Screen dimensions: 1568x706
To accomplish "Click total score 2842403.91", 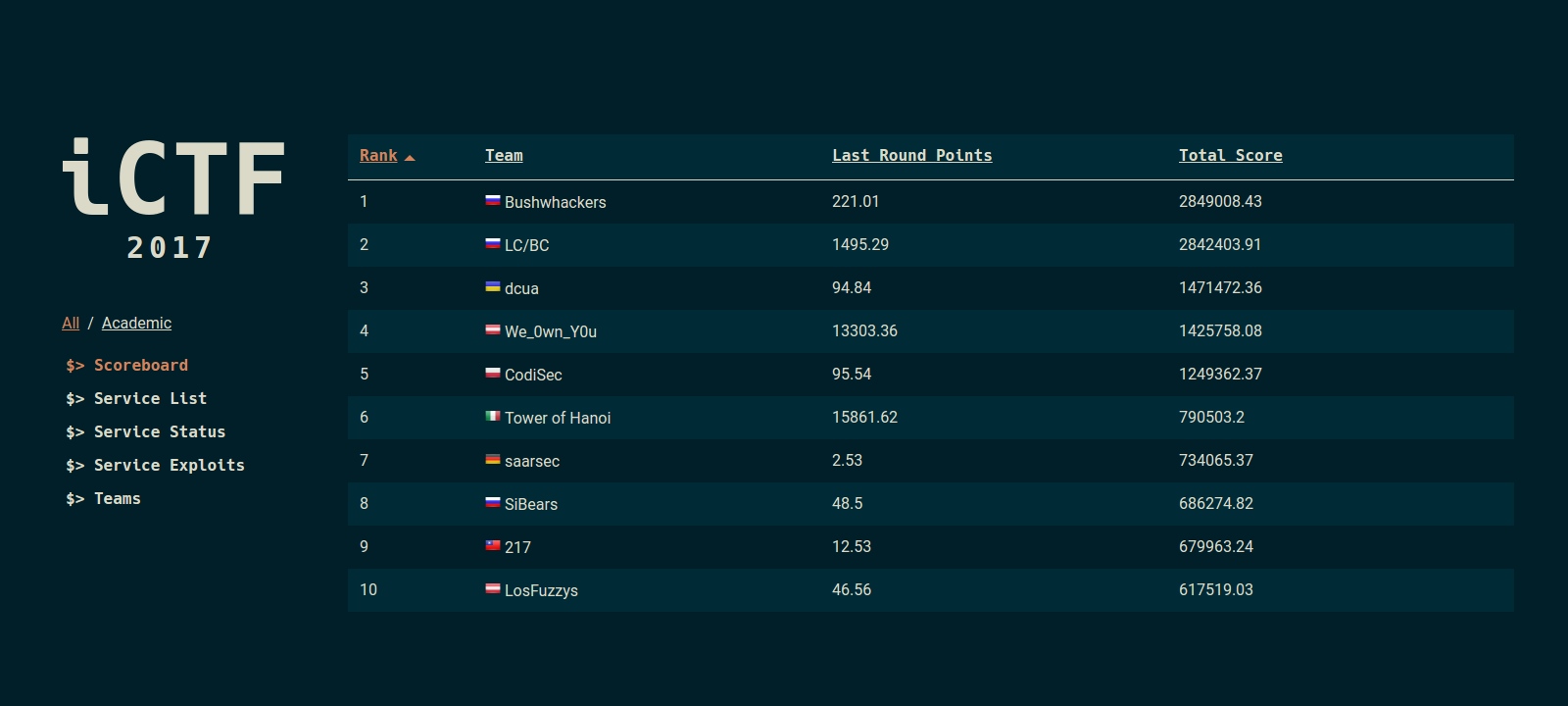I will pyautogui.click(x=1220, y=244).
